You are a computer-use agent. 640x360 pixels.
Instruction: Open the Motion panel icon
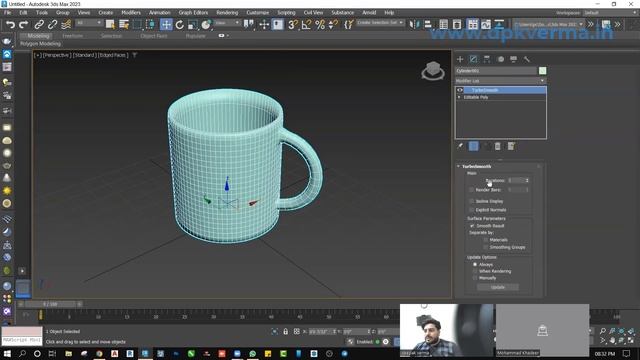500,60
